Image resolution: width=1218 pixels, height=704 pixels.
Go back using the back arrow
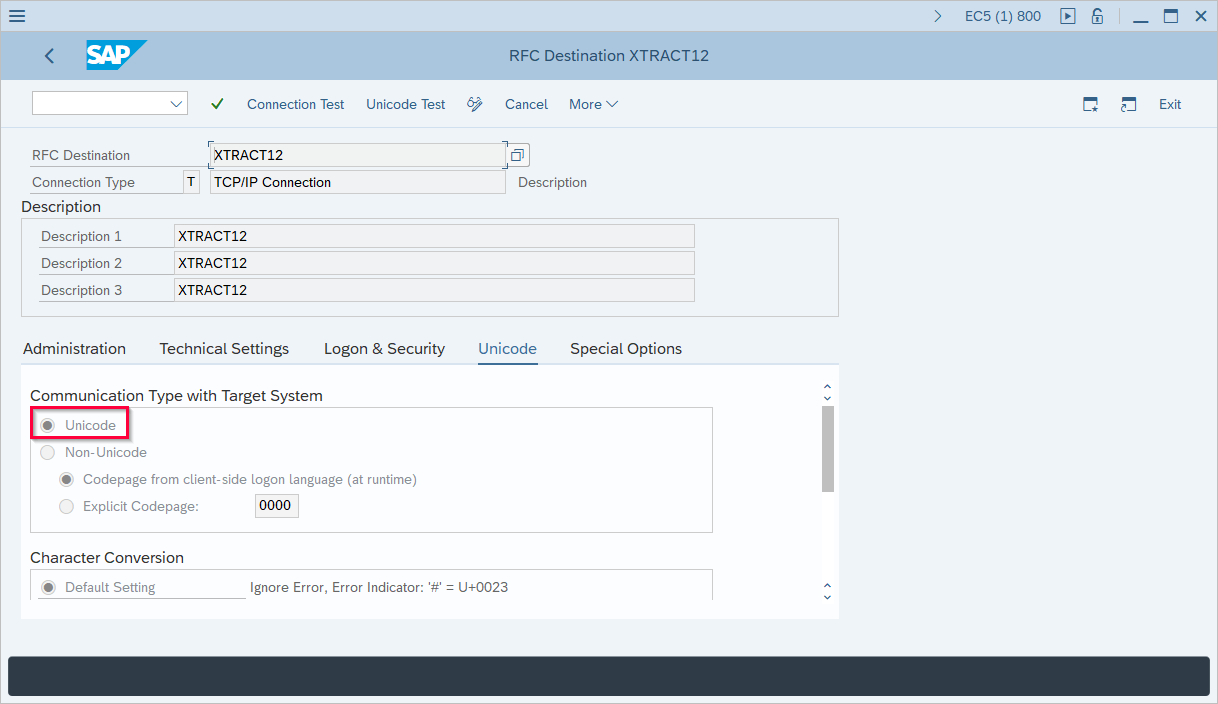pos(49,56)
